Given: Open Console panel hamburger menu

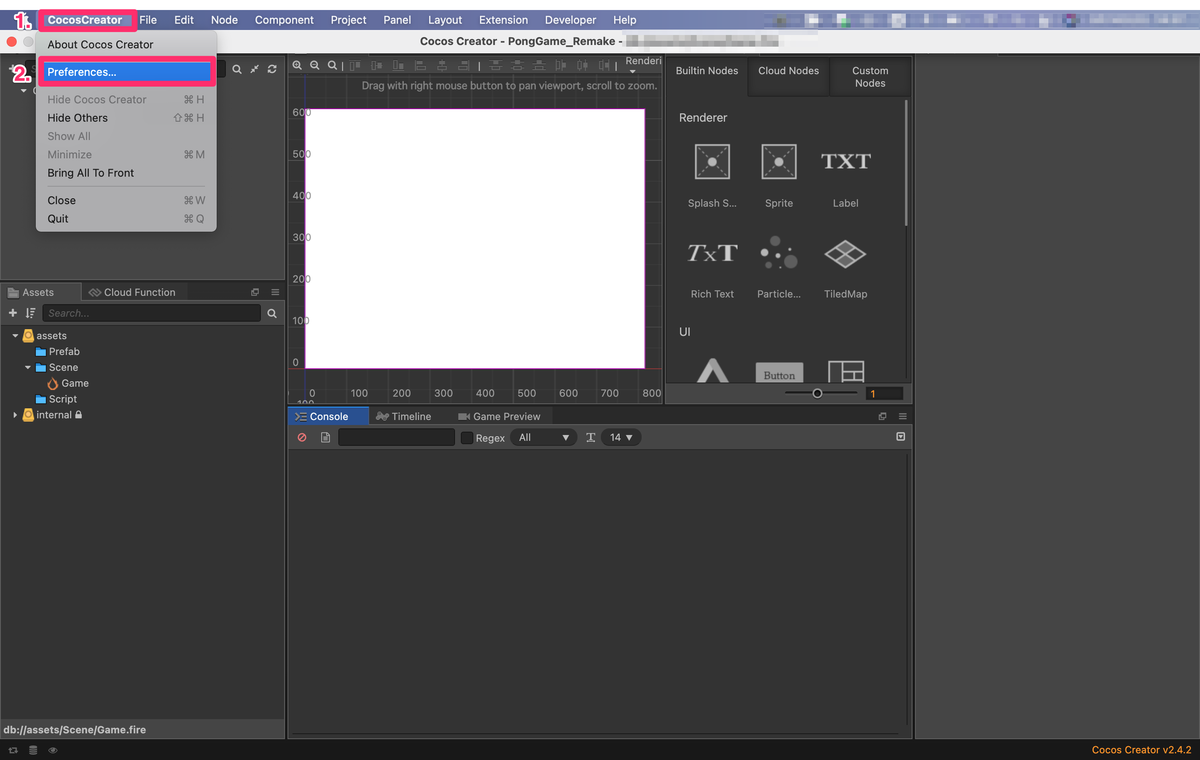Looking at the screenshot, I should tap(902, 416).
